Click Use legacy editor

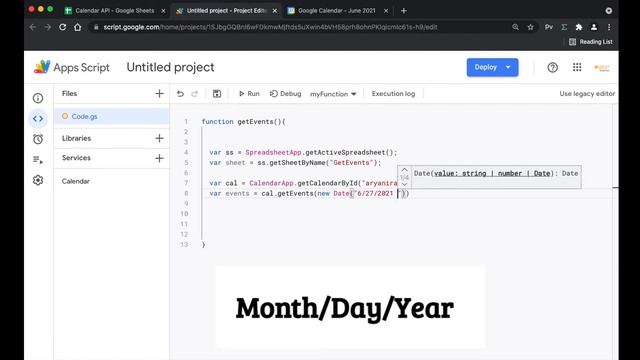587,94
